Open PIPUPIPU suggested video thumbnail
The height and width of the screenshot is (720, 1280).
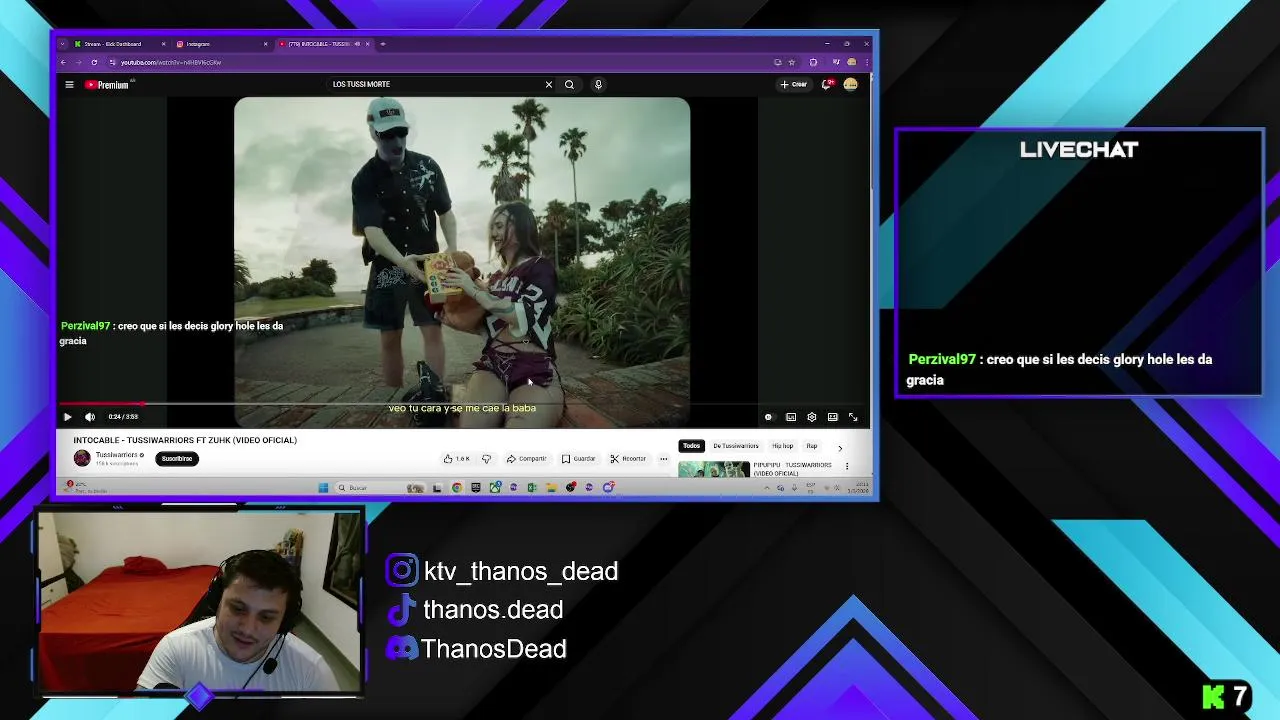coord(713,469)
